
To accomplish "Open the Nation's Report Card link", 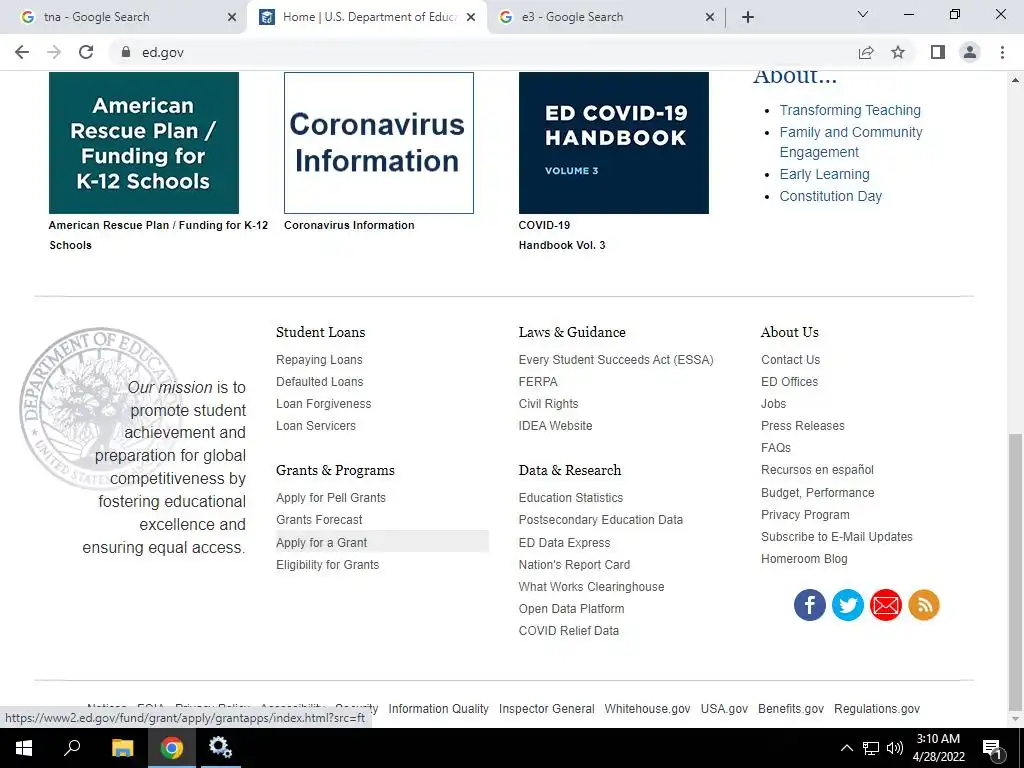I will click(x=574, y=564).
